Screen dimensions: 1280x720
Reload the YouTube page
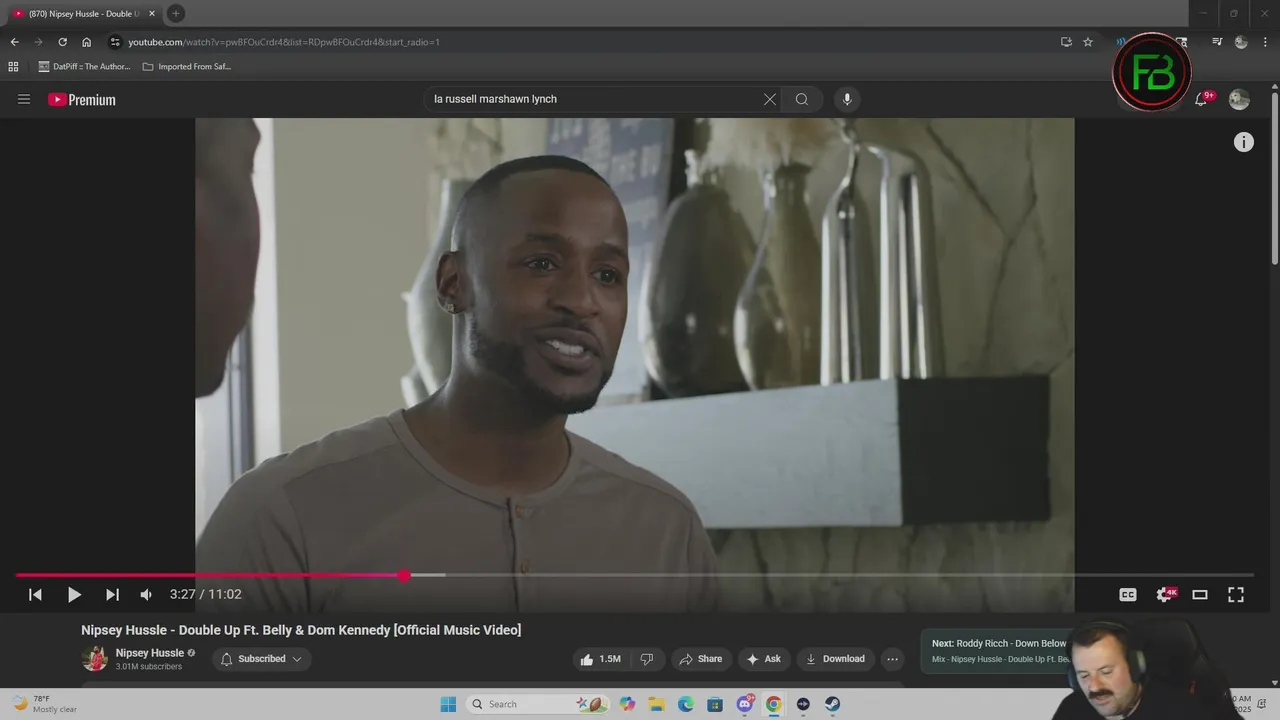click(x=62, y=42)
